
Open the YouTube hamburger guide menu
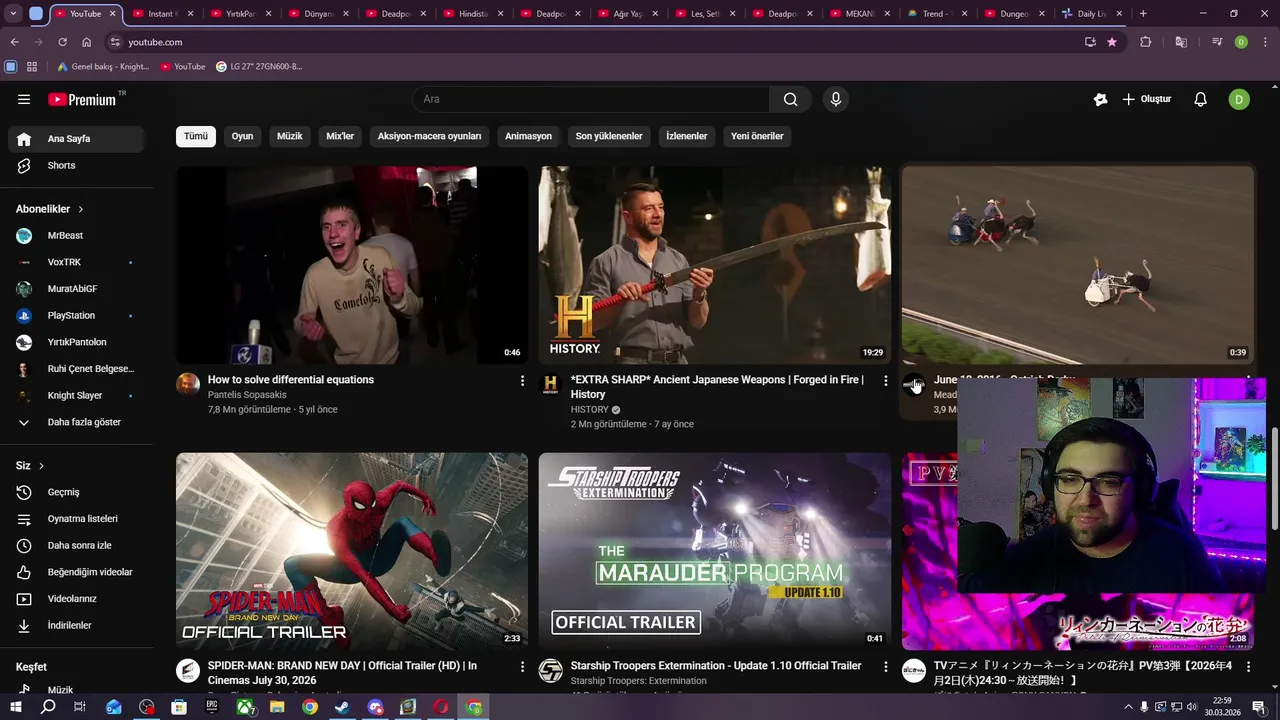tap(24, 99)
